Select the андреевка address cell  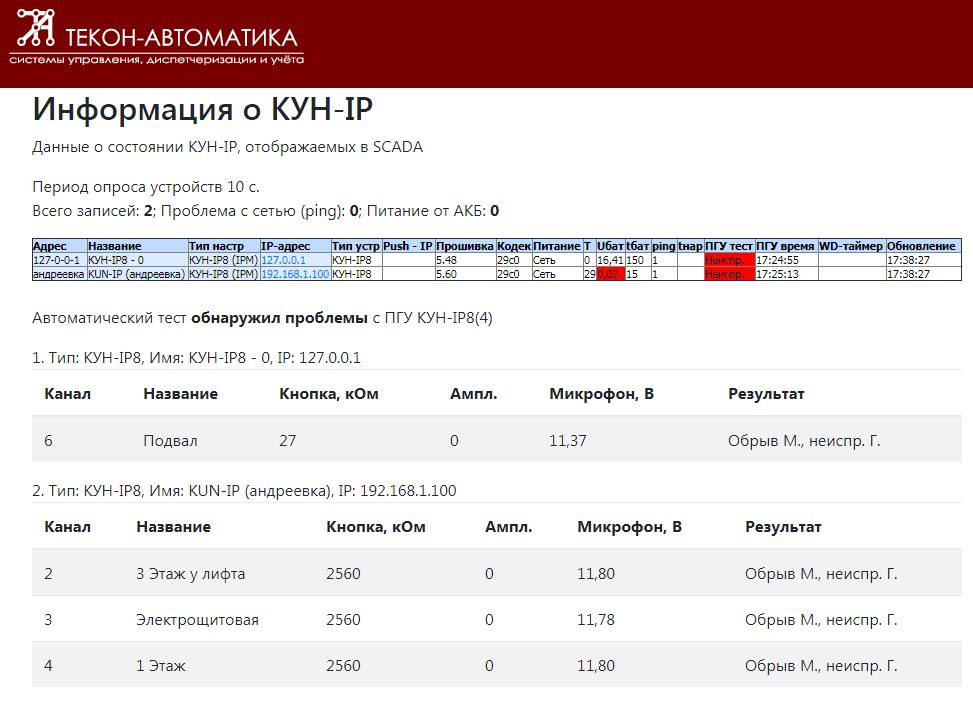(x=59, y=274)
